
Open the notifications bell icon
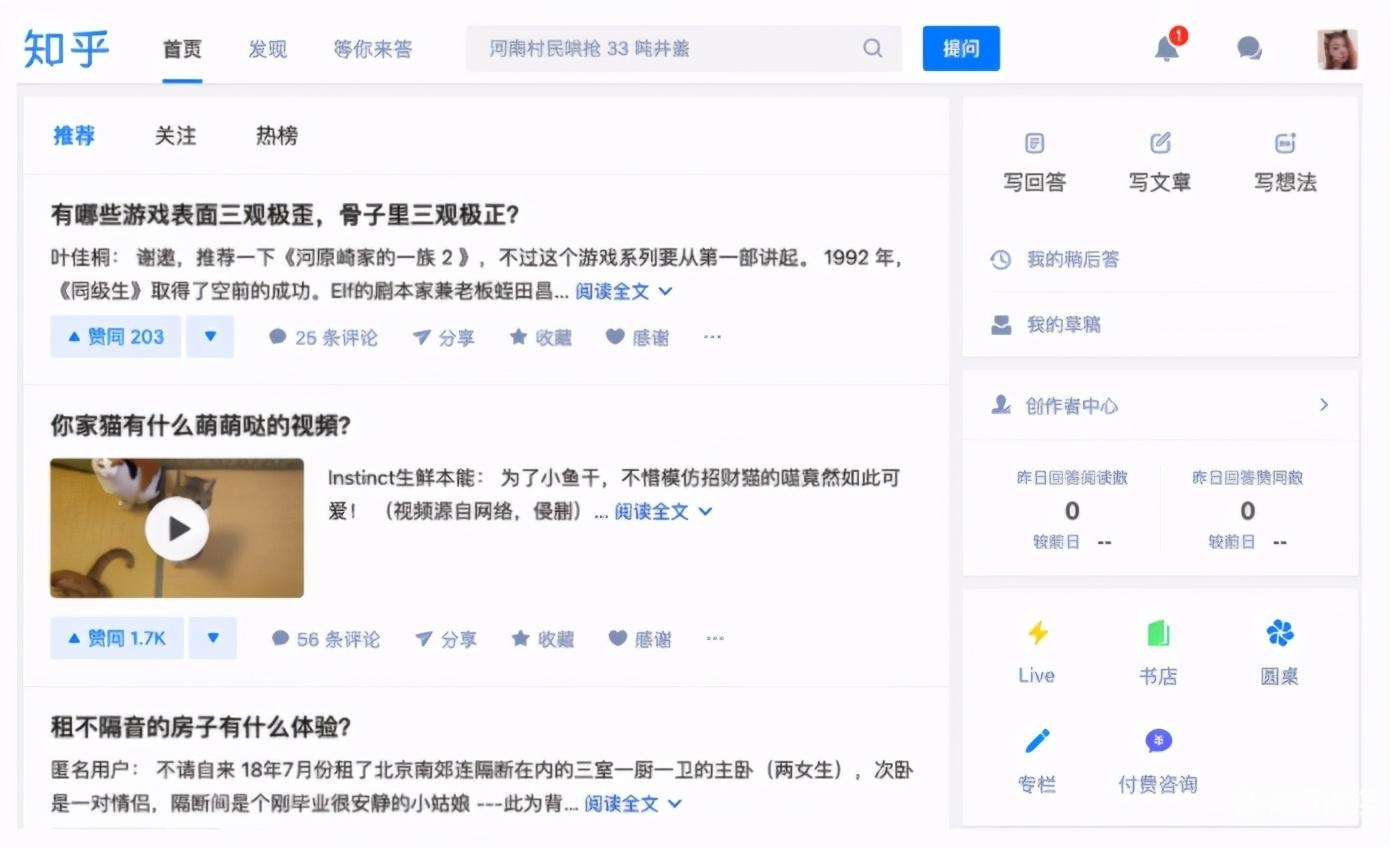point(1167,48)
